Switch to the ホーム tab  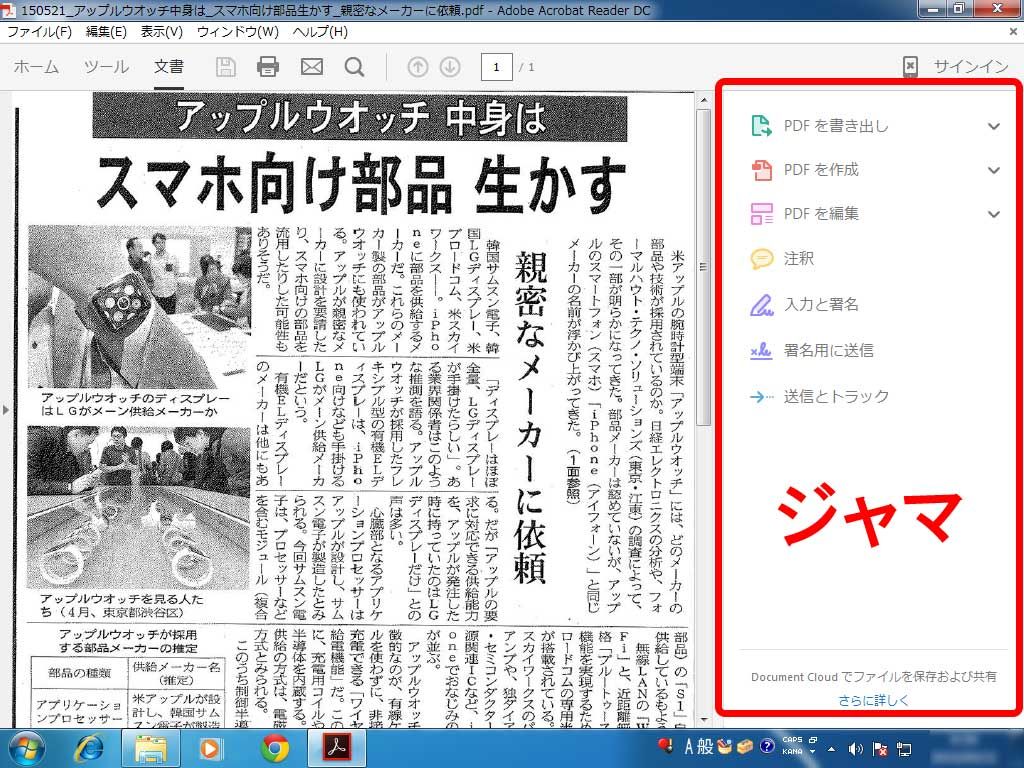click(36, 67)
